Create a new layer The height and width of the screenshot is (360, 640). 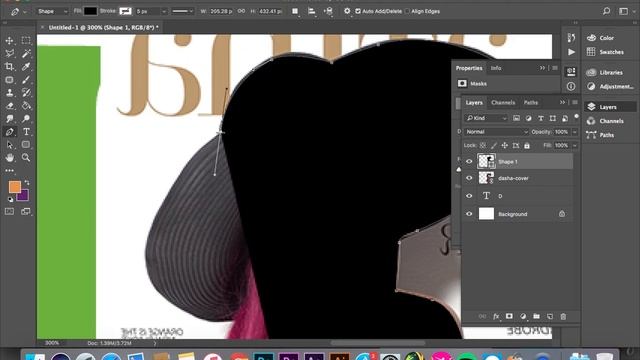[550, 316]
